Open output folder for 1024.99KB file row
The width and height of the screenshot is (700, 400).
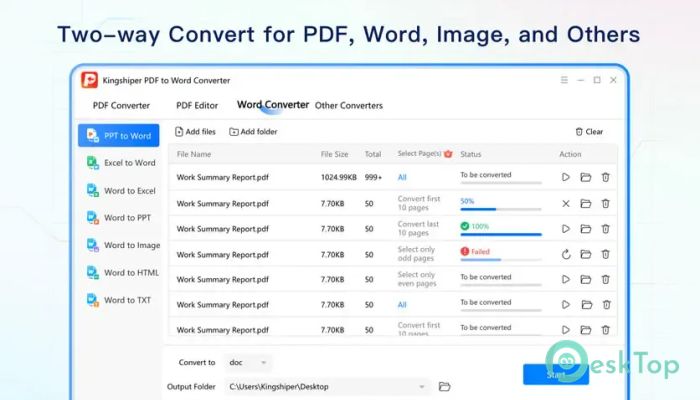pyautogui.click(x=586, y=177)
